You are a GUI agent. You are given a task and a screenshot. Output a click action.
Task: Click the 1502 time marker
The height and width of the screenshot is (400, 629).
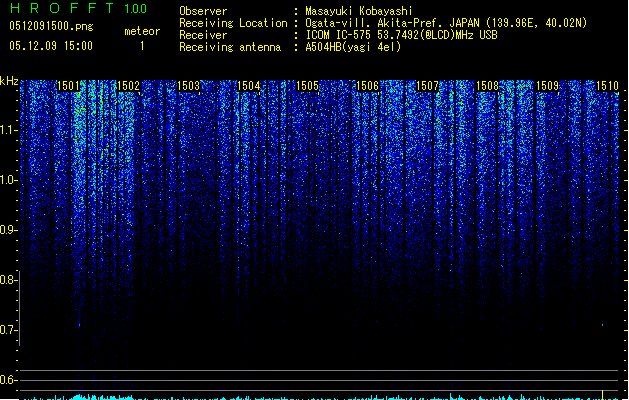(128, 86)
